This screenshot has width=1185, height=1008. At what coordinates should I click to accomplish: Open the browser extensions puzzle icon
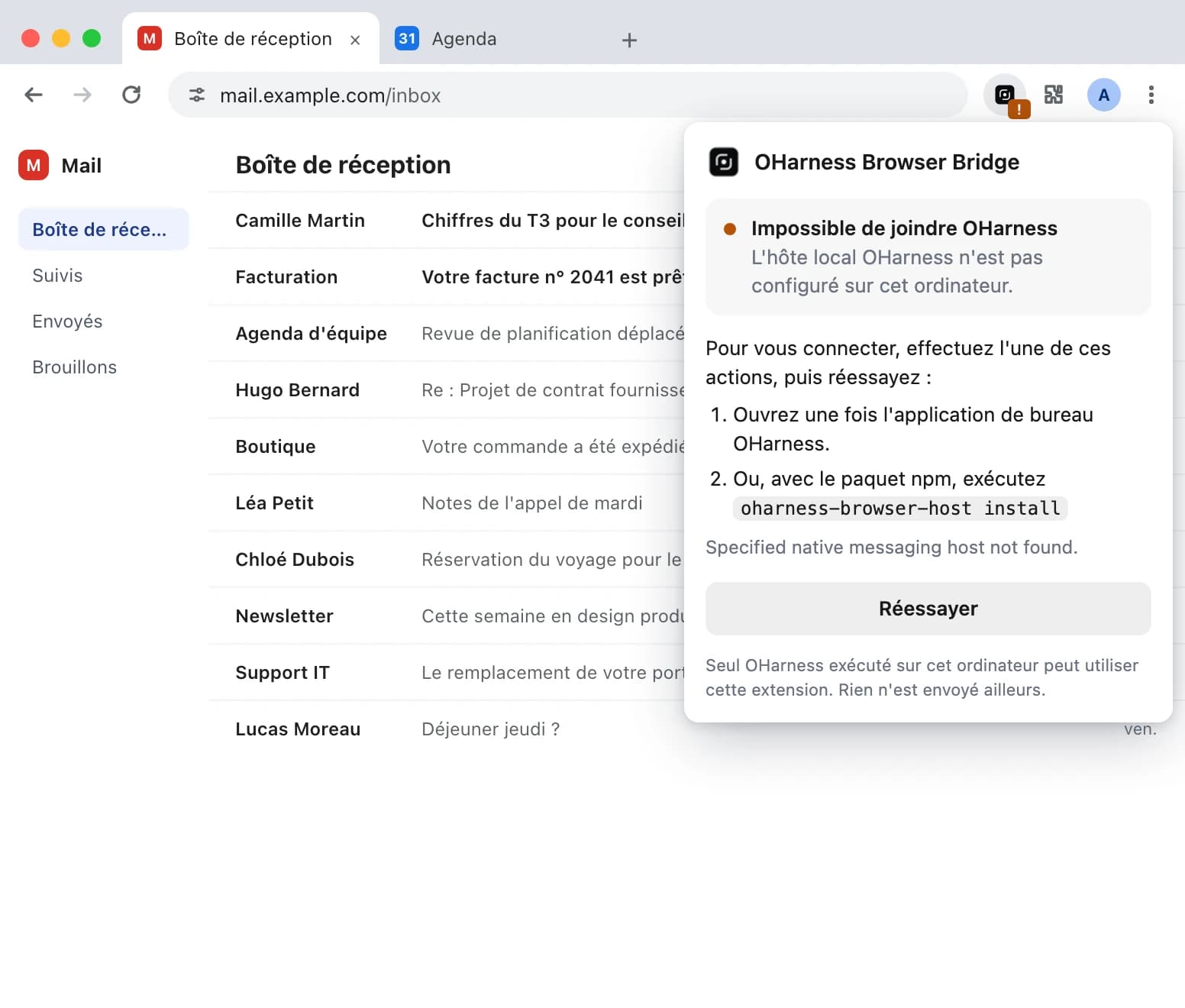tap(1054, 95)
